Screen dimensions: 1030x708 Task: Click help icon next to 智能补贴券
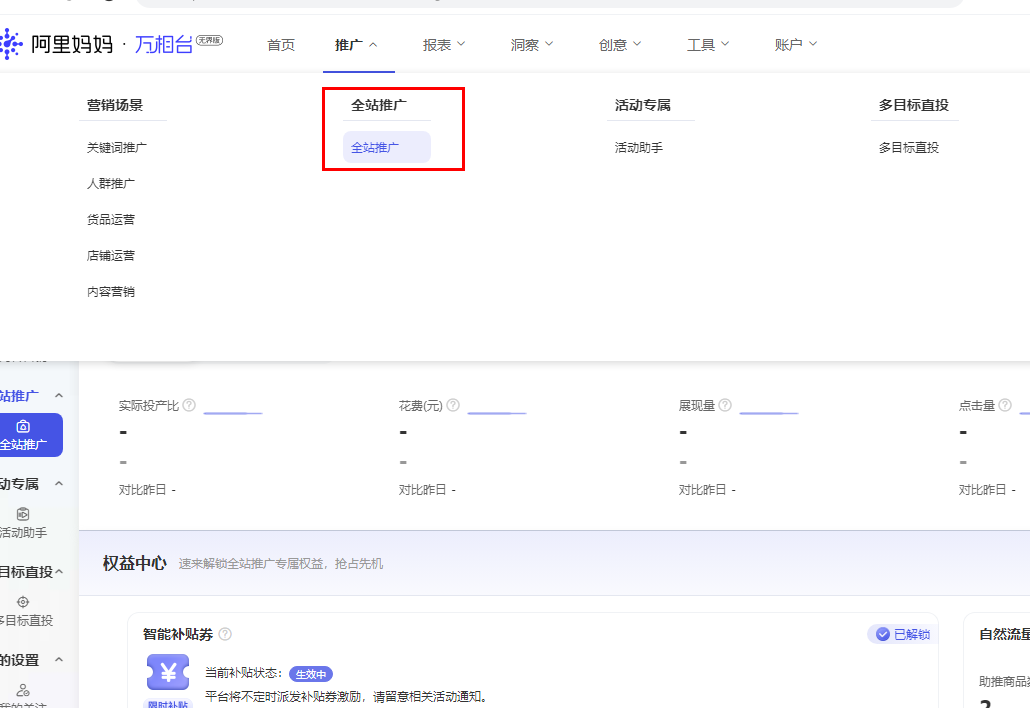[225, 634]
